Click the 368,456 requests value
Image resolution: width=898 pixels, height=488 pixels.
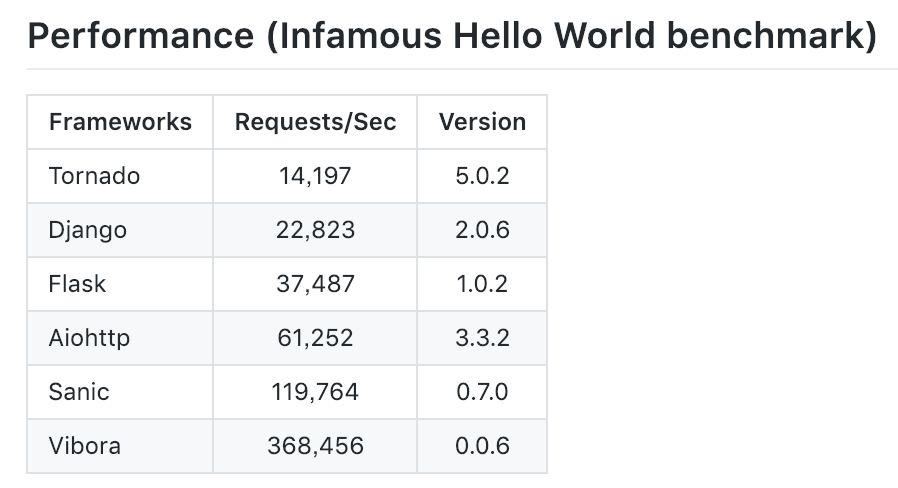pos(315,446)
